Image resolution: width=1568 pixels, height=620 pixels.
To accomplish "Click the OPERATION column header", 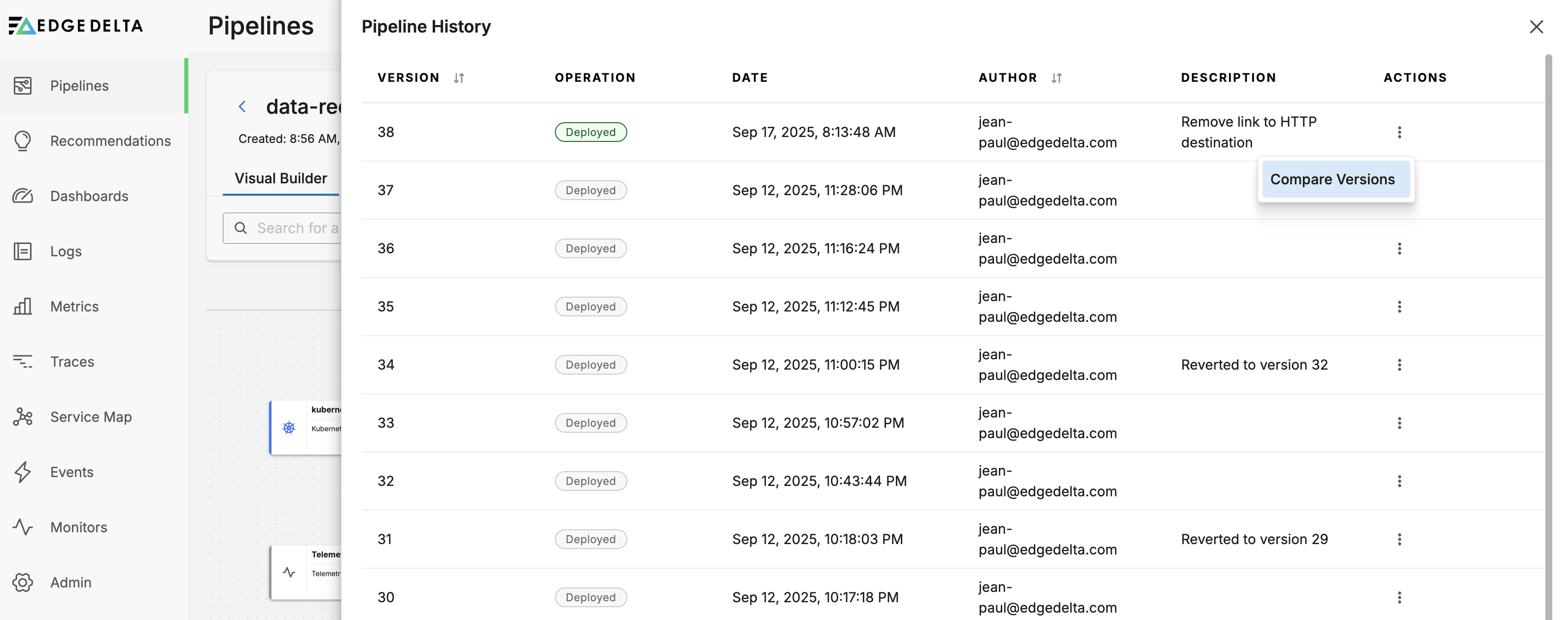I will point(595,78).
